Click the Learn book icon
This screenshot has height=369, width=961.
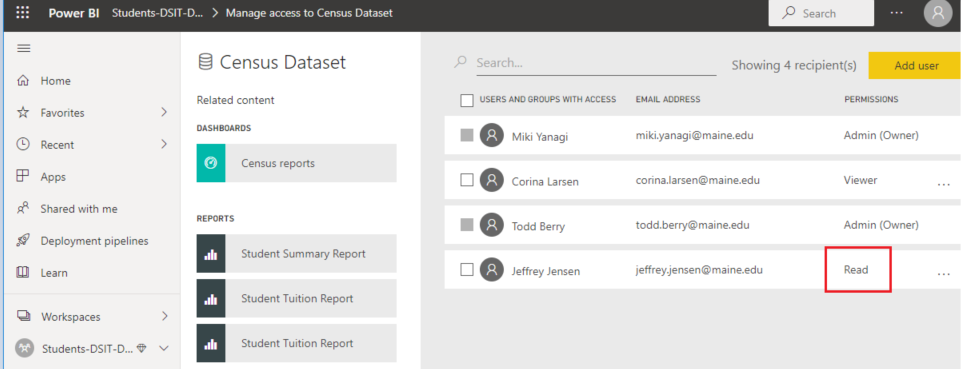23,272
